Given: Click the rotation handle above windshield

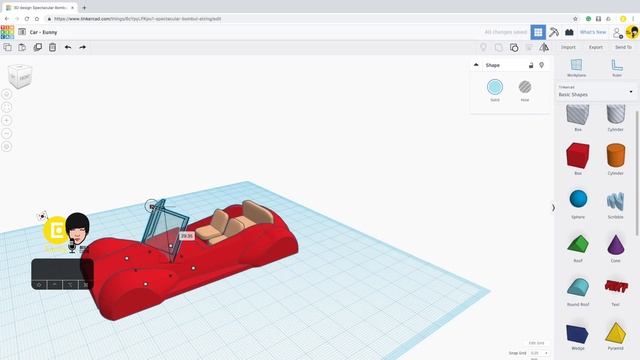Looking at the screenshot, I should 151,206.
